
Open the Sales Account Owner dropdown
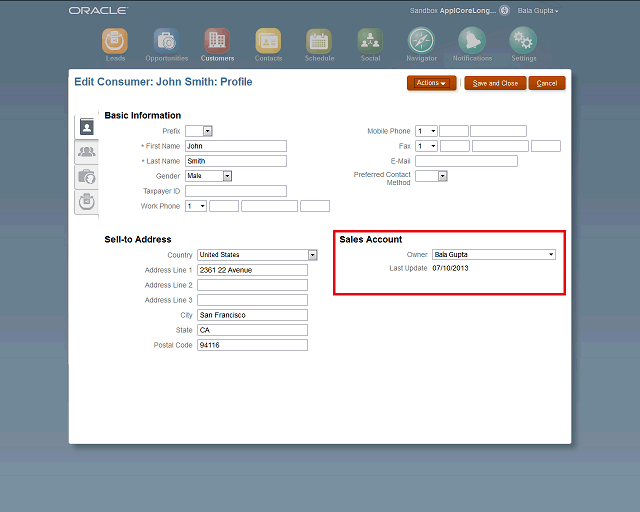pyautogui.click(x=494, y=254)
